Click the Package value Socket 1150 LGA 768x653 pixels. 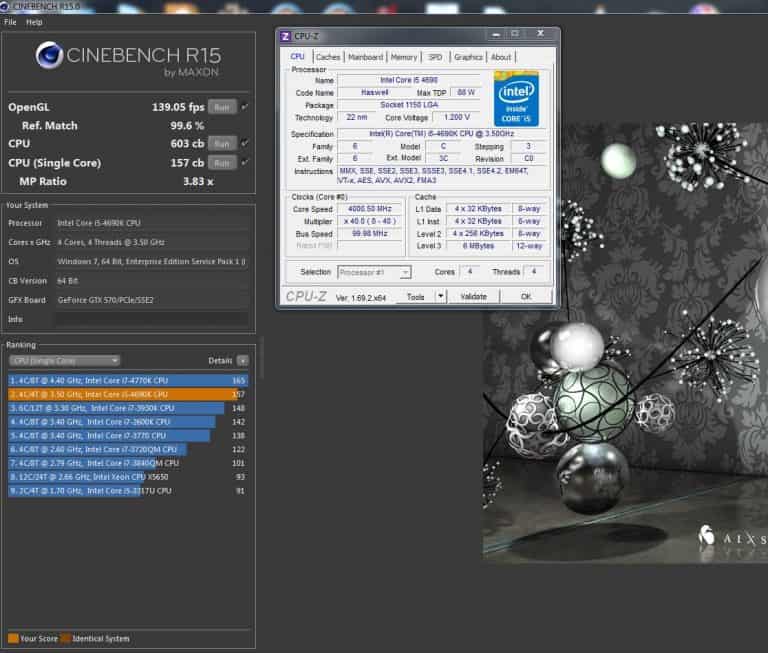click(x=409, y=105)
